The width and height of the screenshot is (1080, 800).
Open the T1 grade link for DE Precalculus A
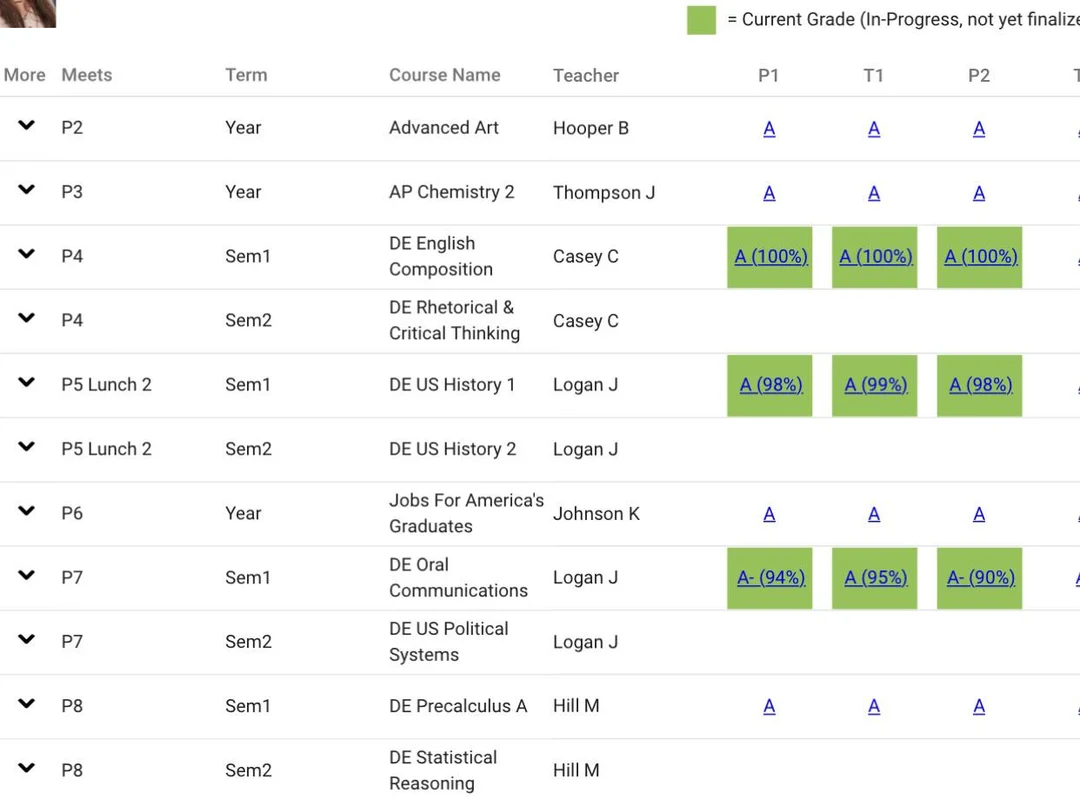click(x=874, y=705)
